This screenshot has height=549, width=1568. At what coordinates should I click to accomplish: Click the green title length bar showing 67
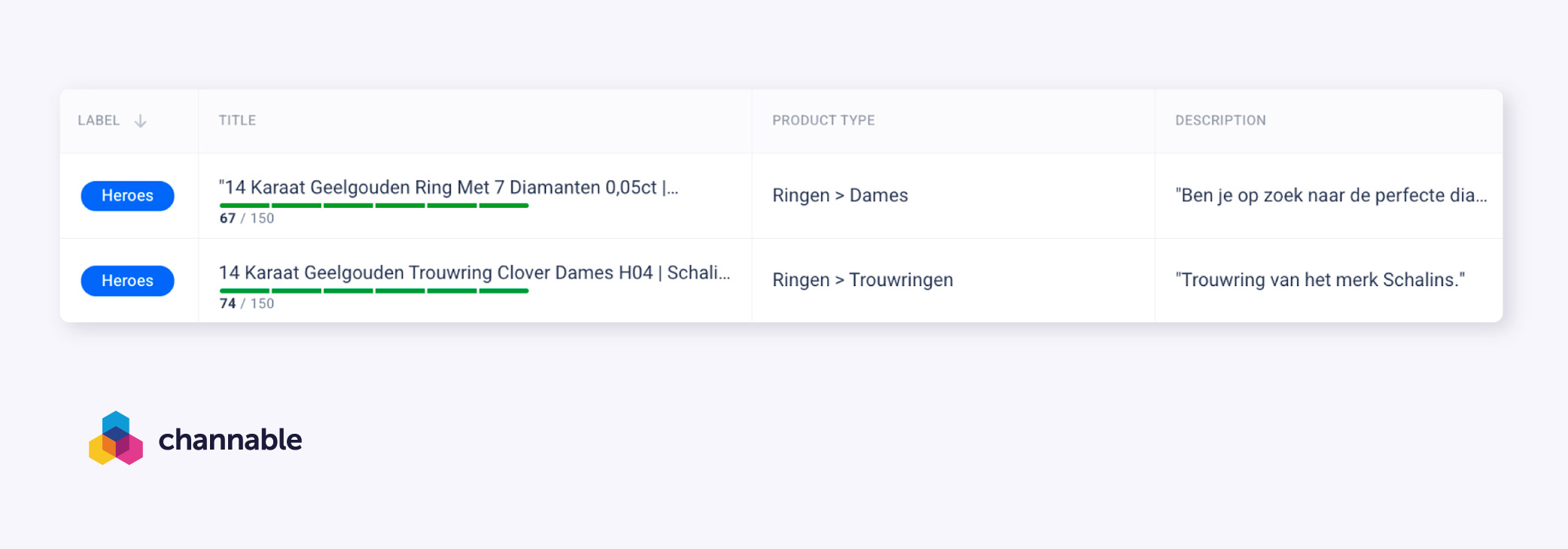click(373, 206)
